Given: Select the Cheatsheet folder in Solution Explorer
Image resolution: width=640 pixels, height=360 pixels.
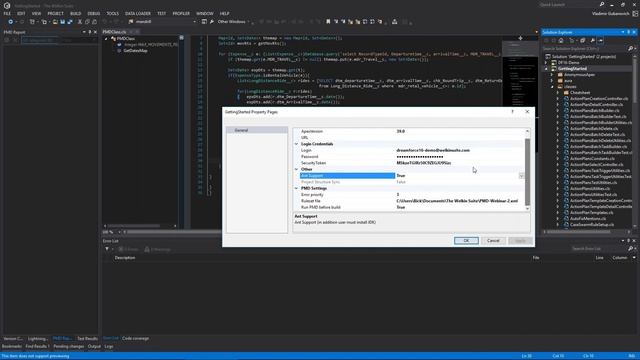Looking at the screenshot, I should 580,93.
